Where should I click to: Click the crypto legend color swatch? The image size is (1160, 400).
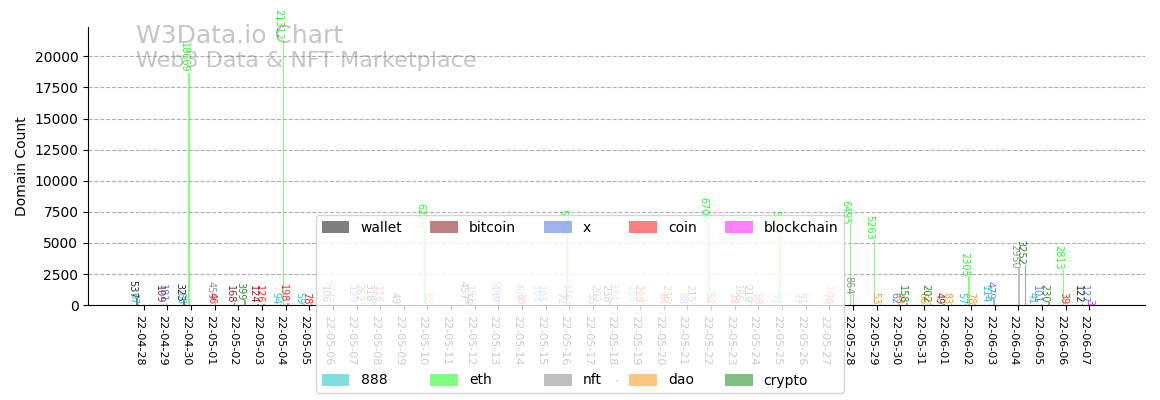tap(739, 380)
